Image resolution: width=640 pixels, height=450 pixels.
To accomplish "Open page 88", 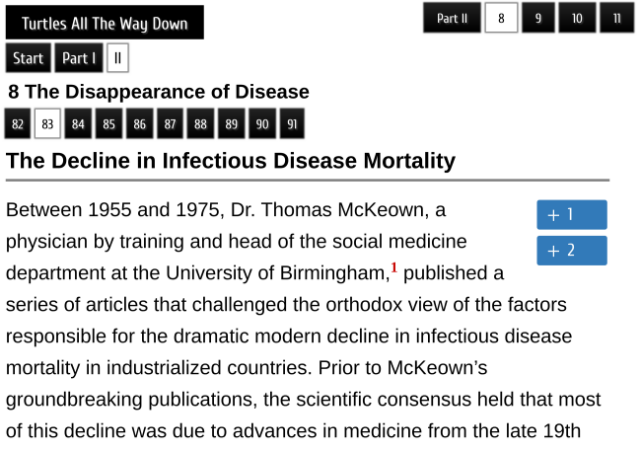I will (x=200, y=124).
